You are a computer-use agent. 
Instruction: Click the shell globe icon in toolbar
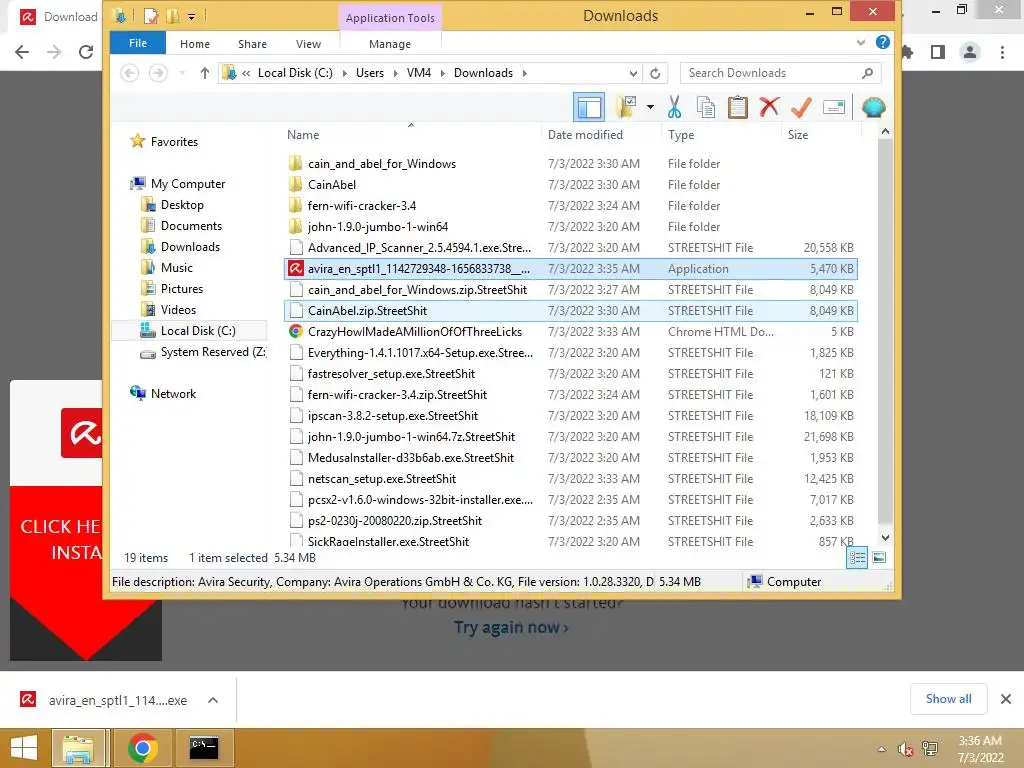(873, 107)
